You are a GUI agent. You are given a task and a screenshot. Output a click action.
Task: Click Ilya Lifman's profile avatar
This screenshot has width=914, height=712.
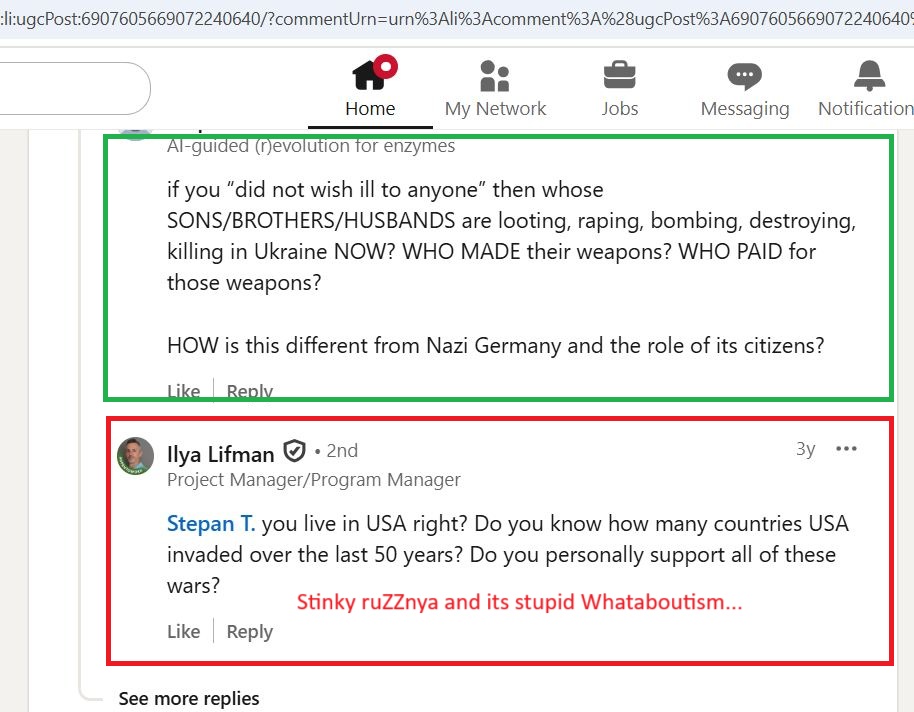pos(136,456)
